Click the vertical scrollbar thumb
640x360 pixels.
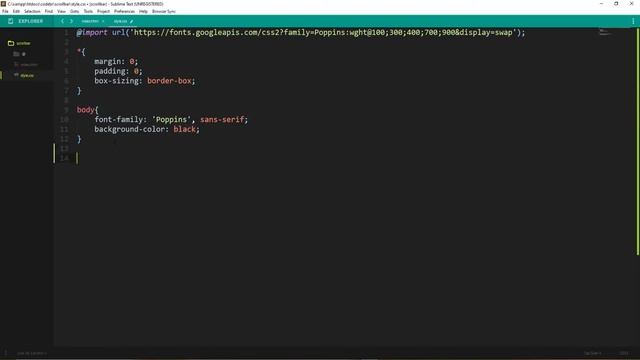point(638,141)
